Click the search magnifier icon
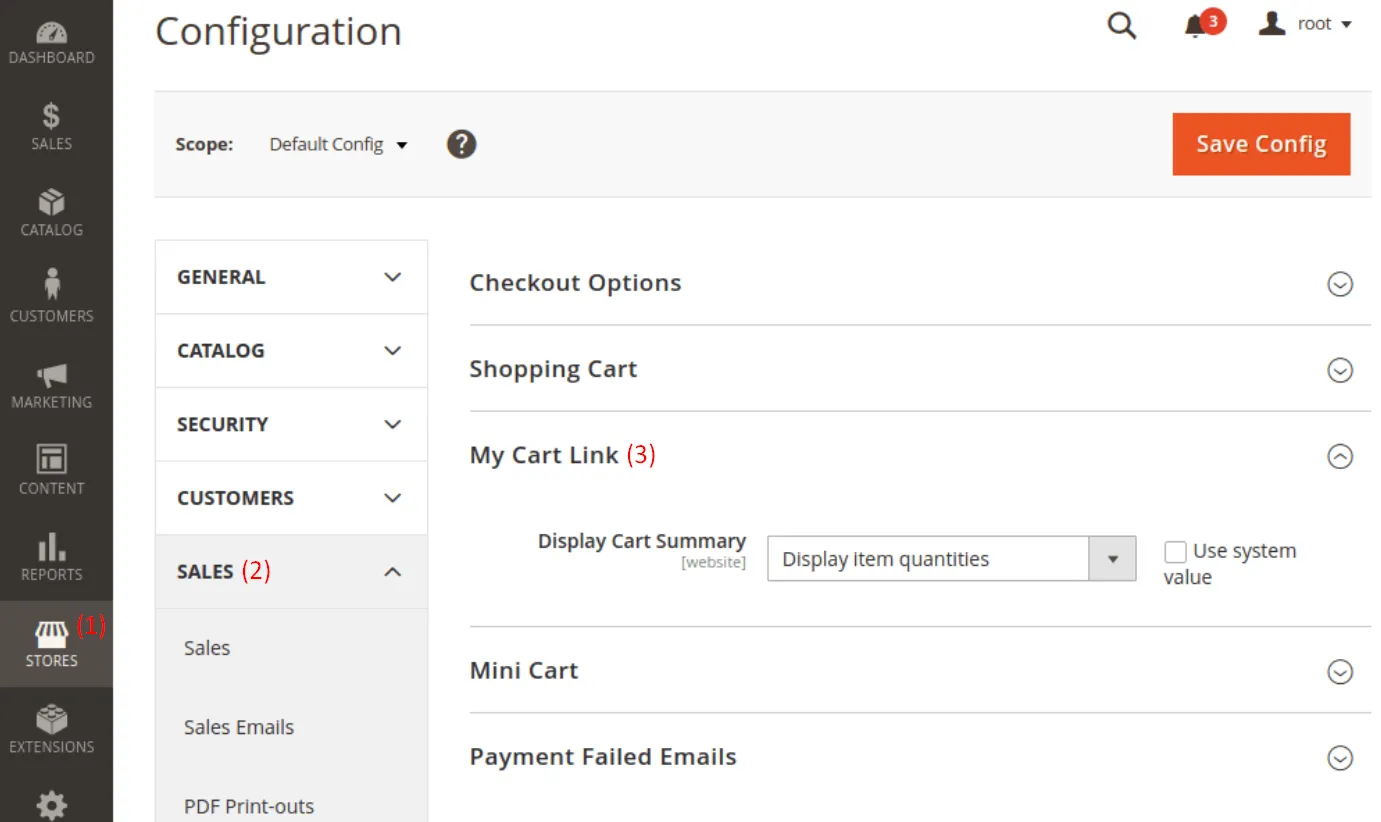Image resolution: width=1381 pixels, height=822 pixels. [x=1122, y=26]
